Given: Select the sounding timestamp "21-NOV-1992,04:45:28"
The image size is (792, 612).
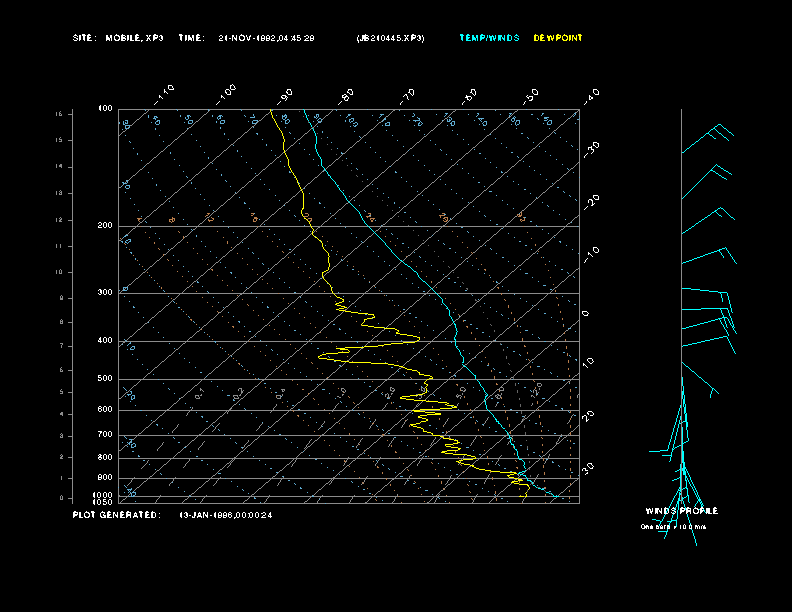Looking at the screenshot, I should [x=266, y=38].
